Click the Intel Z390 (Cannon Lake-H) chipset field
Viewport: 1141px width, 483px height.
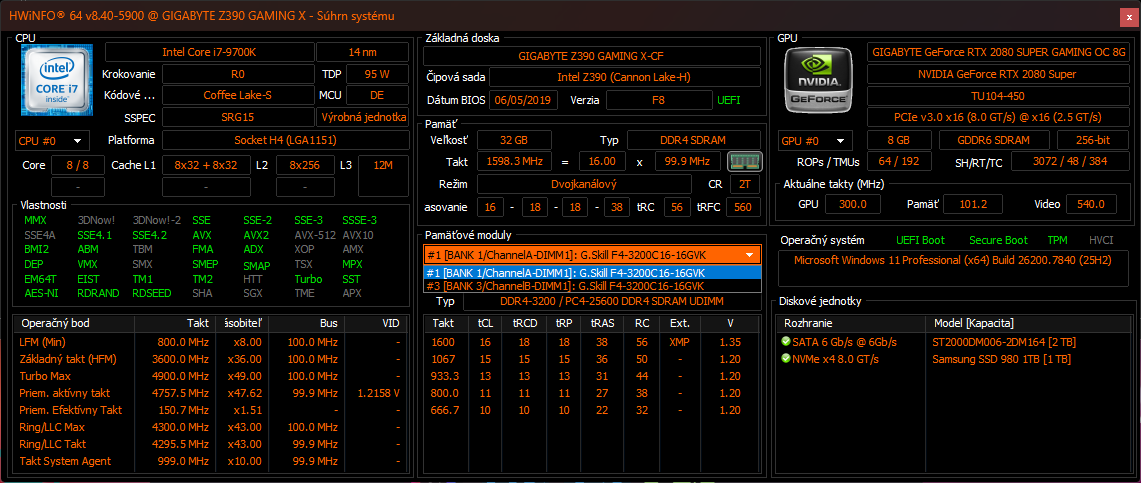tap(624, 77)
